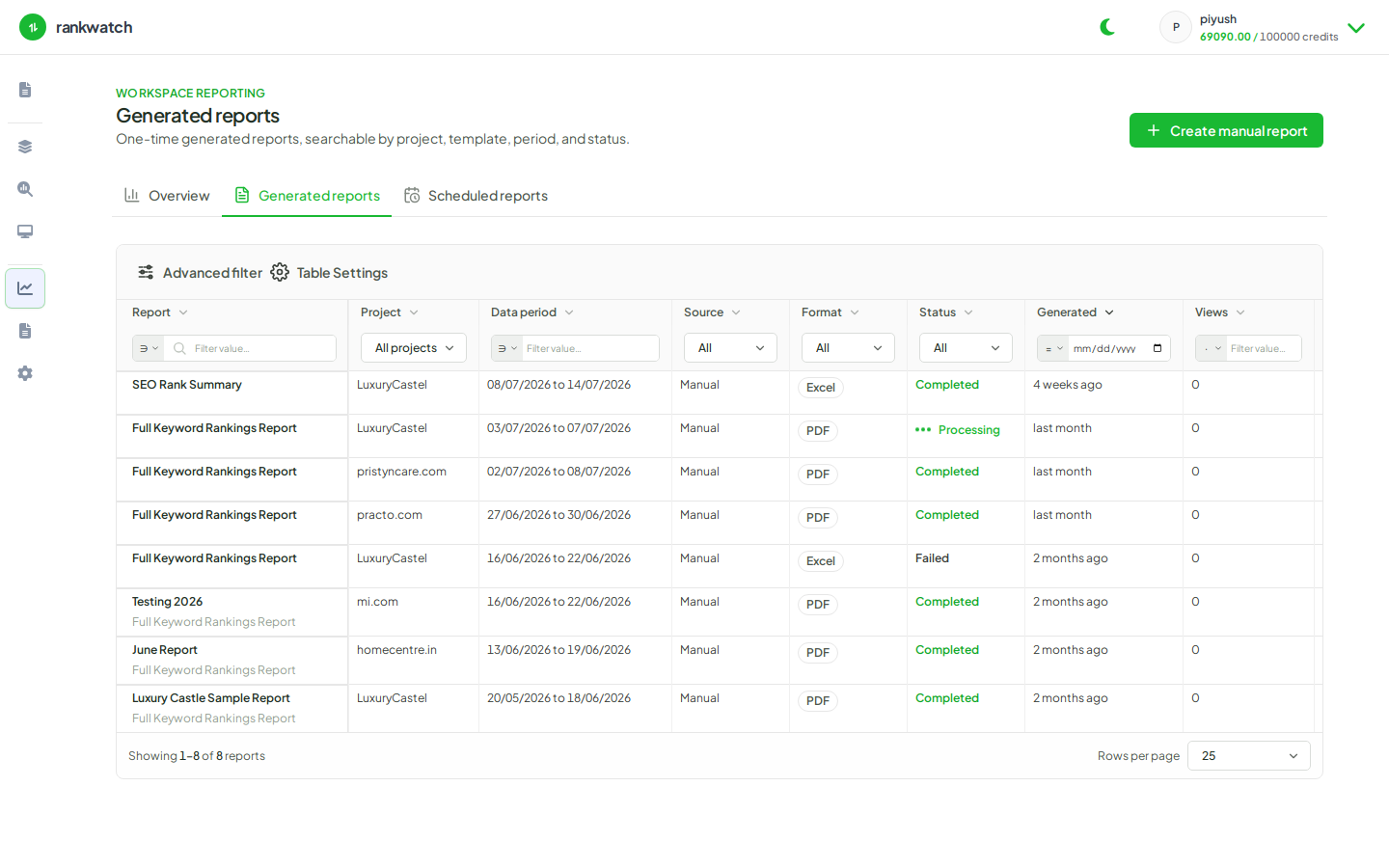The image size is (1389, 868).
Task: Click the Table Settings gear icon
Action: [x=280, y=273]
